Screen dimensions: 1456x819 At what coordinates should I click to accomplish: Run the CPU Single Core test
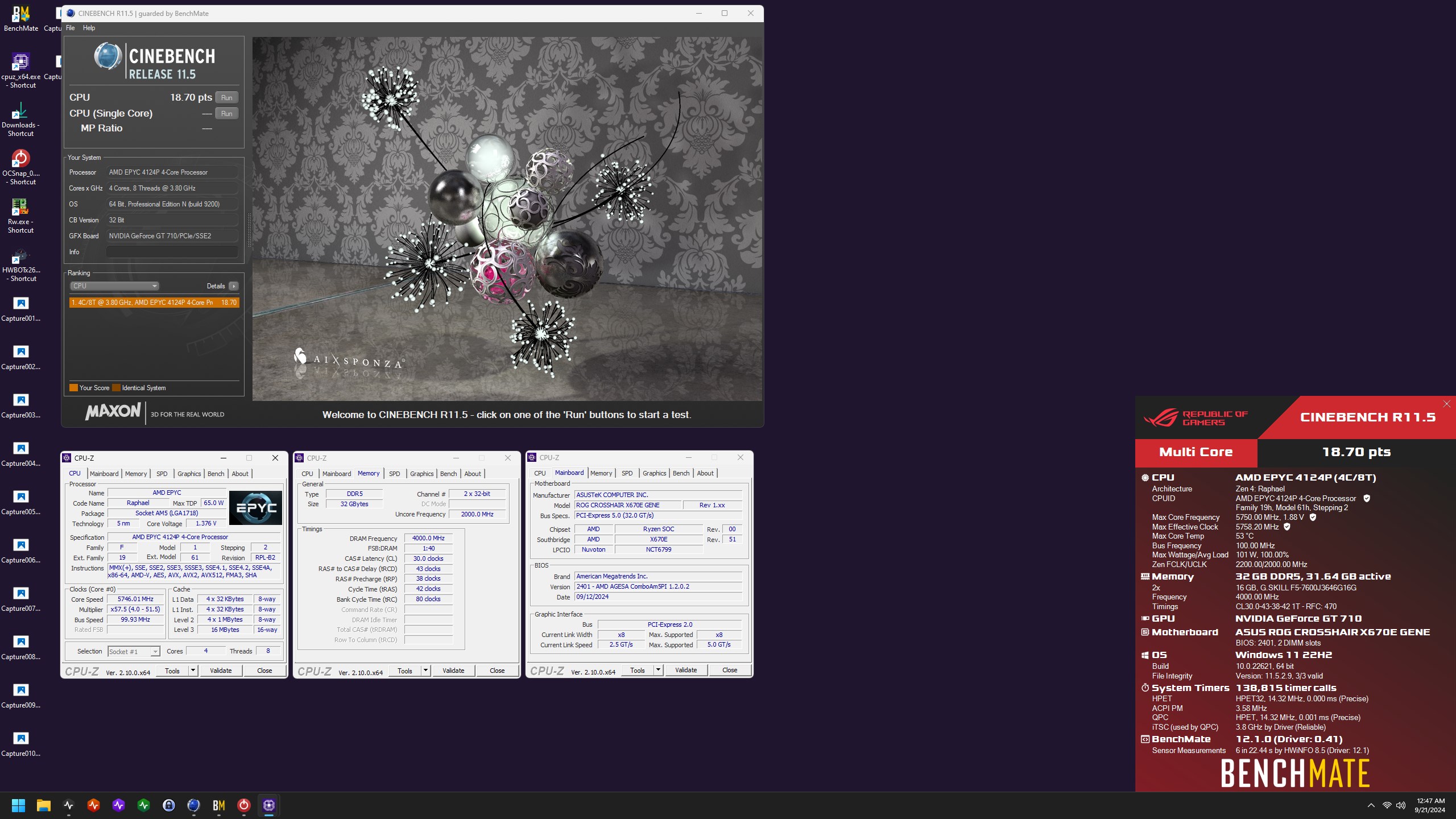[227, 114]
